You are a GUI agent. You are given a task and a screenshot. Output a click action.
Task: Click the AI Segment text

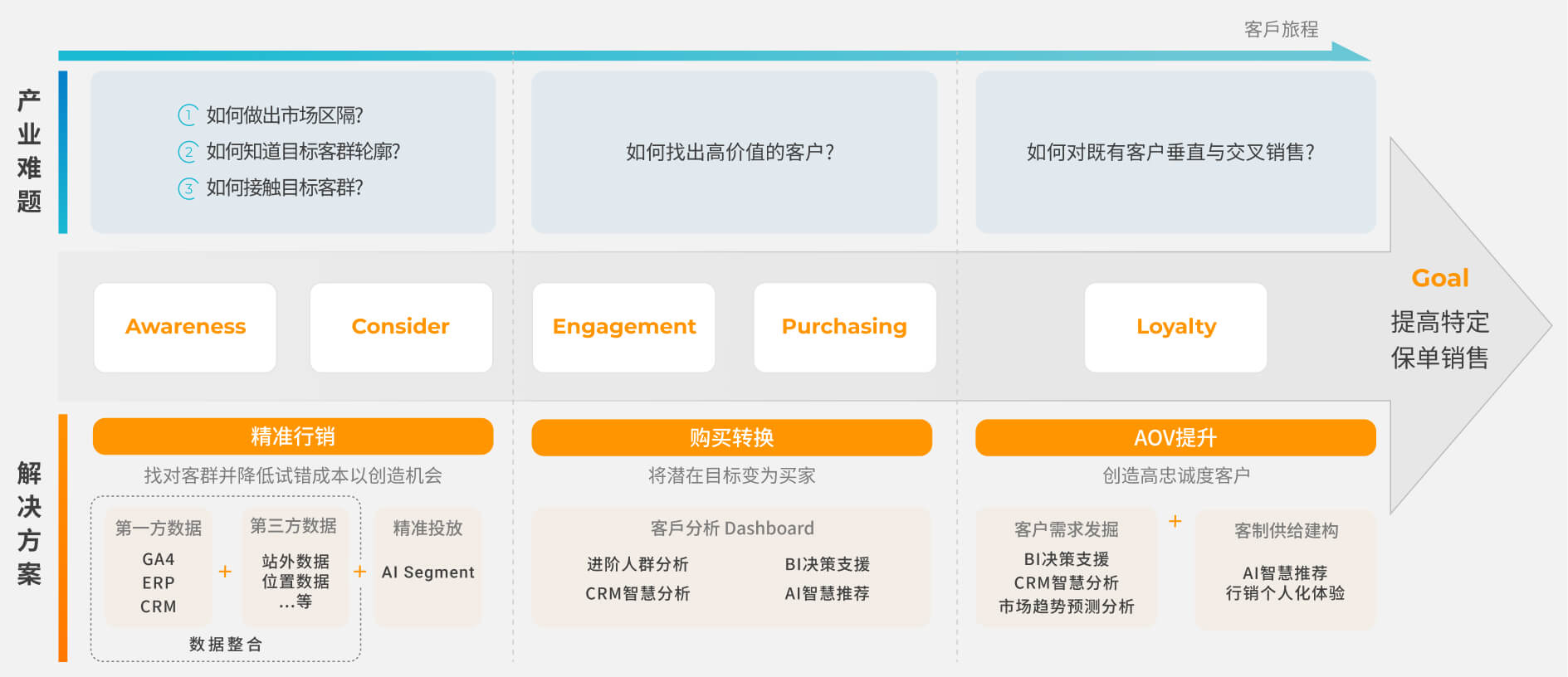pos(427,572)
